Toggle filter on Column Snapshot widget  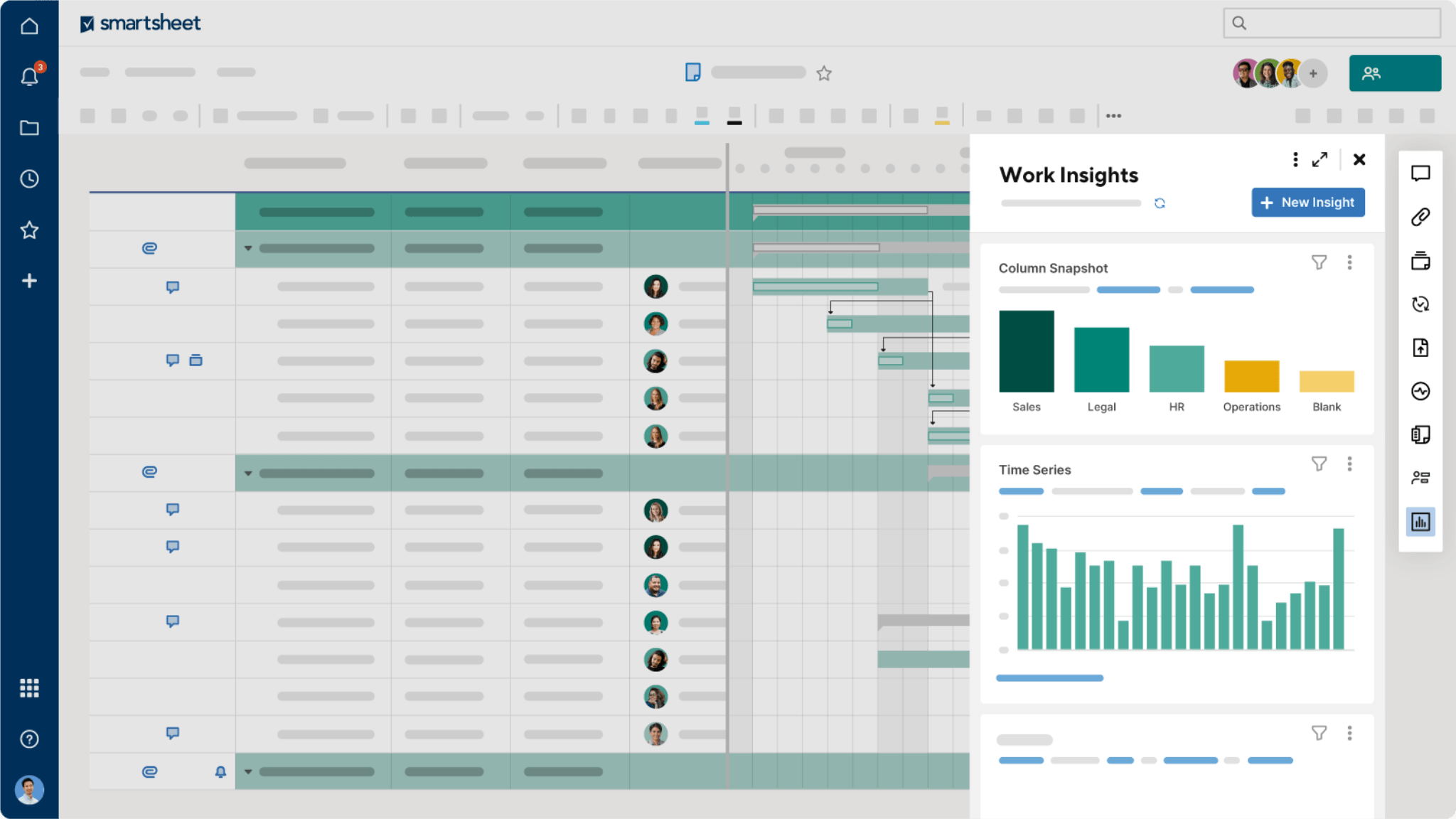click(1319, 262)
